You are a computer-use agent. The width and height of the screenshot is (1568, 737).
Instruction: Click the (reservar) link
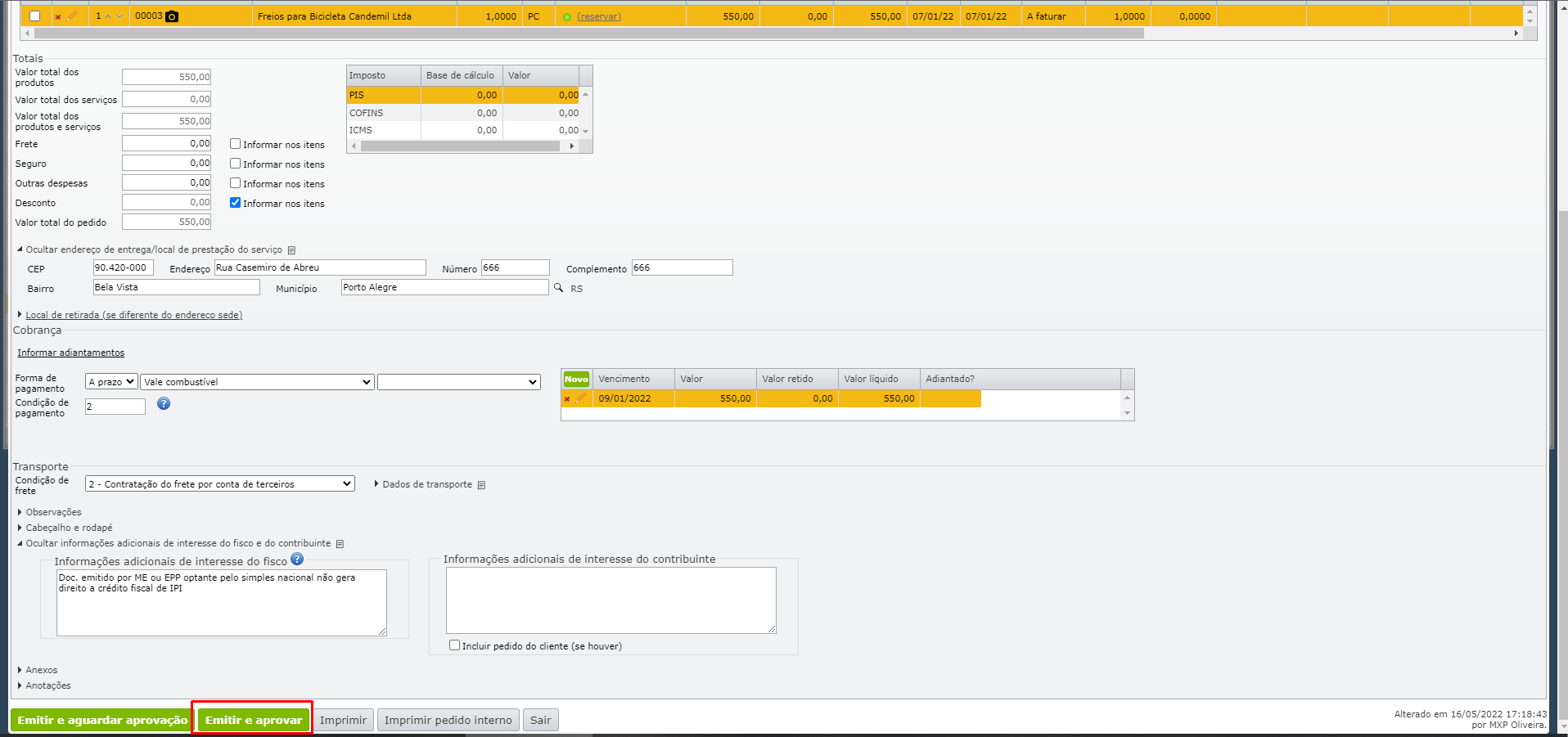(x=599, y=16)
